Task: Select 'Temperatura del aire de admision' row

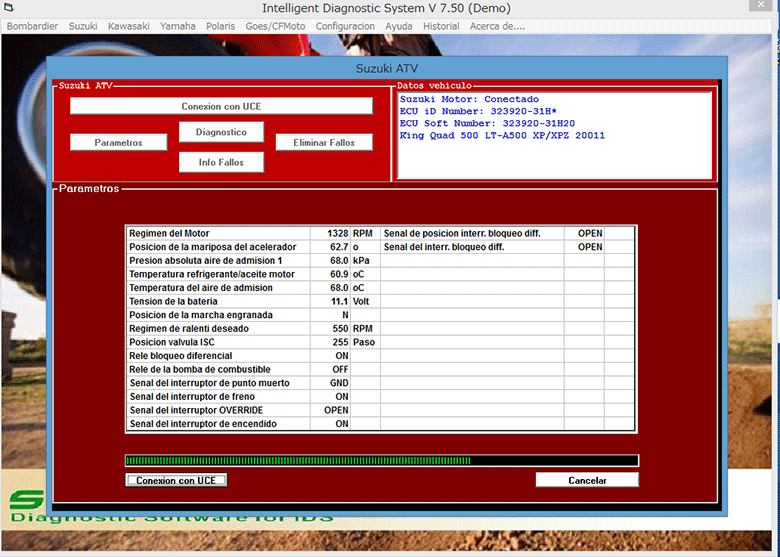Action: click(219, 287)
